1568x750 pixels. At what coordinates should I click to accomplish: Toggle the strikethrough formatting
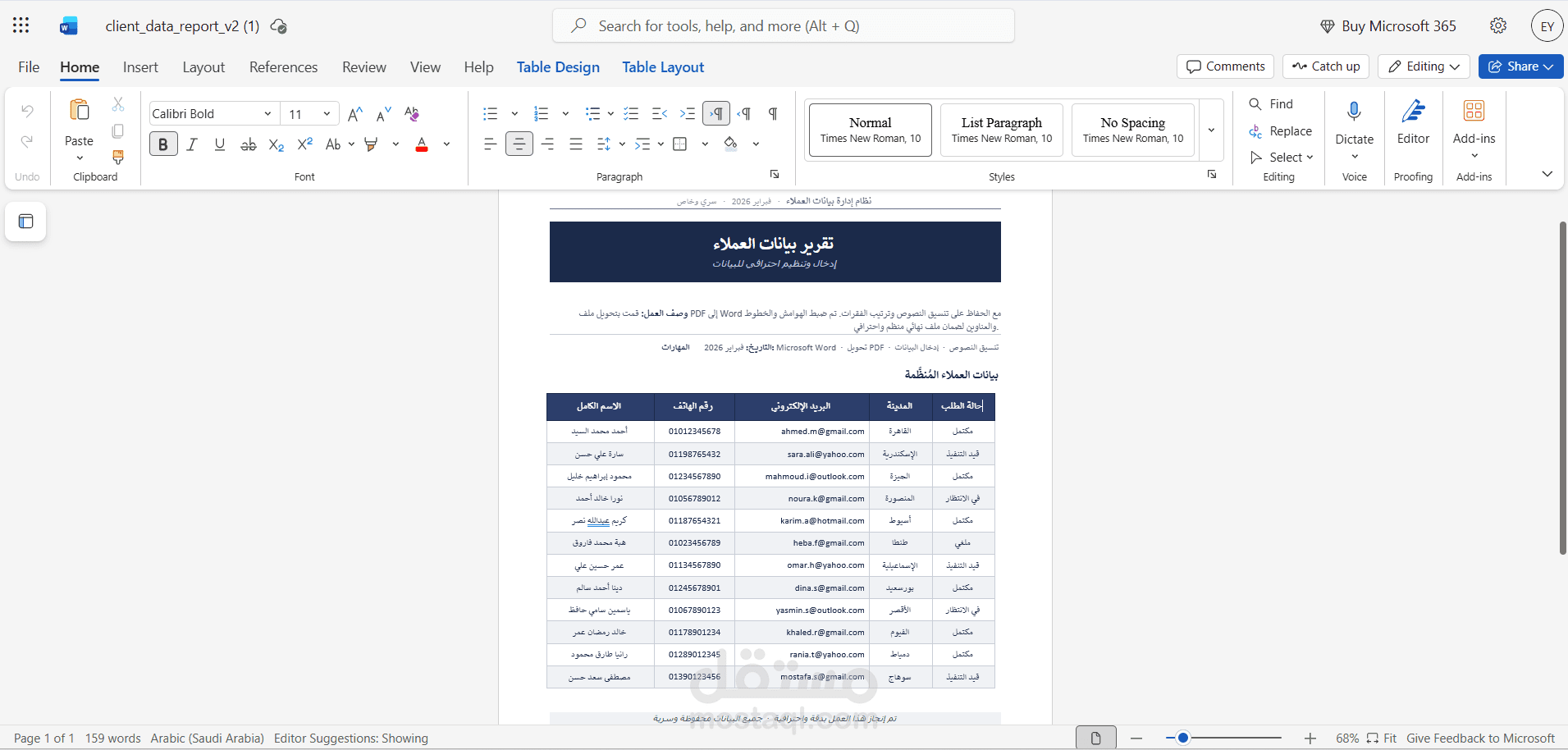[x=248, y=144]
